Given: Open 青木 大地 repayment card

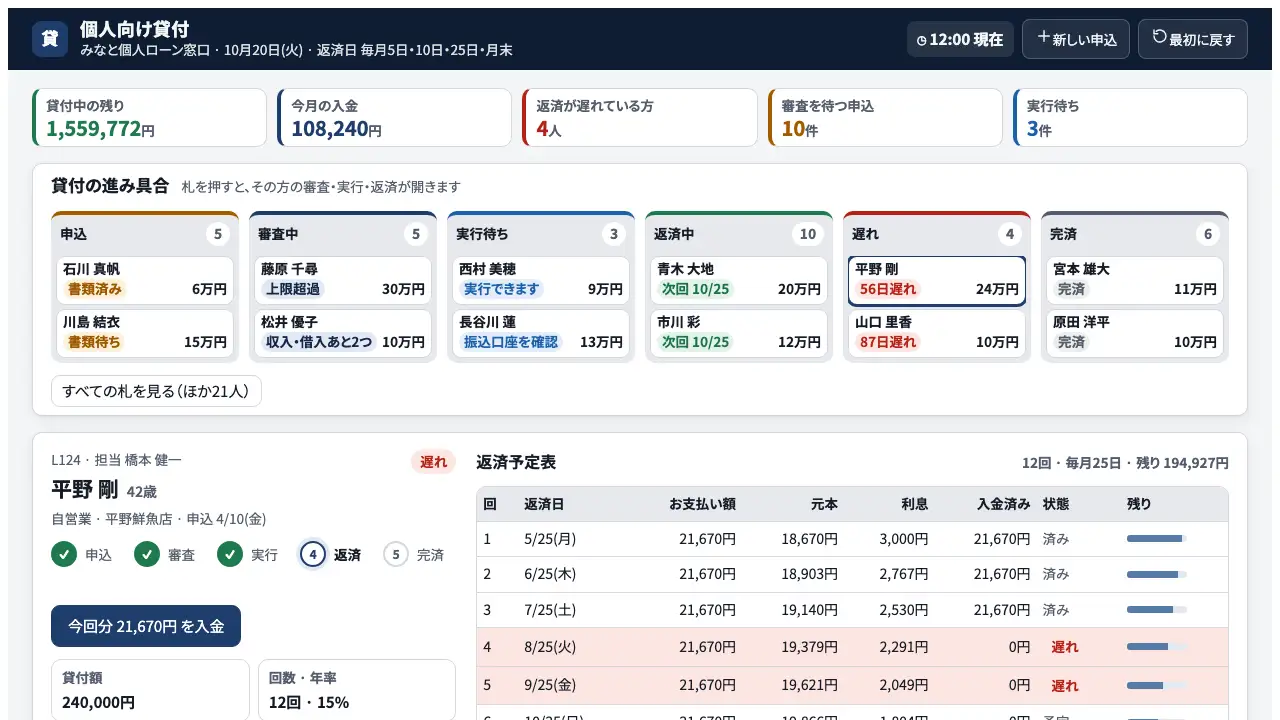Looking at the screenshot, I should pyautogui.click(x=739, y=280).
